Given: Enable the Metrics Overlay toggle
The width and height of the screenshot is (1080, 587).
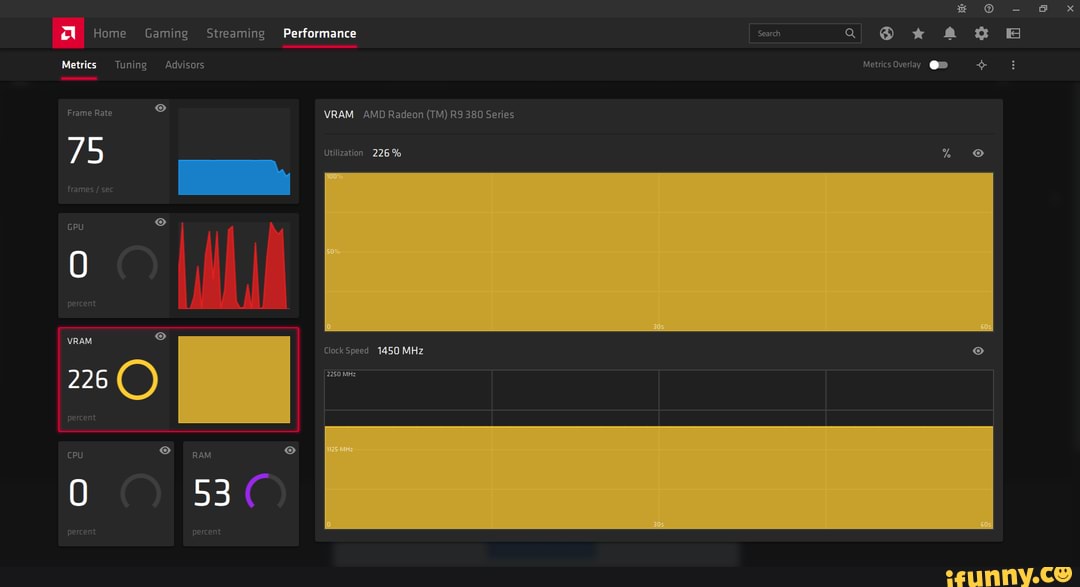Looking at the screenshot, I should 938,64.
